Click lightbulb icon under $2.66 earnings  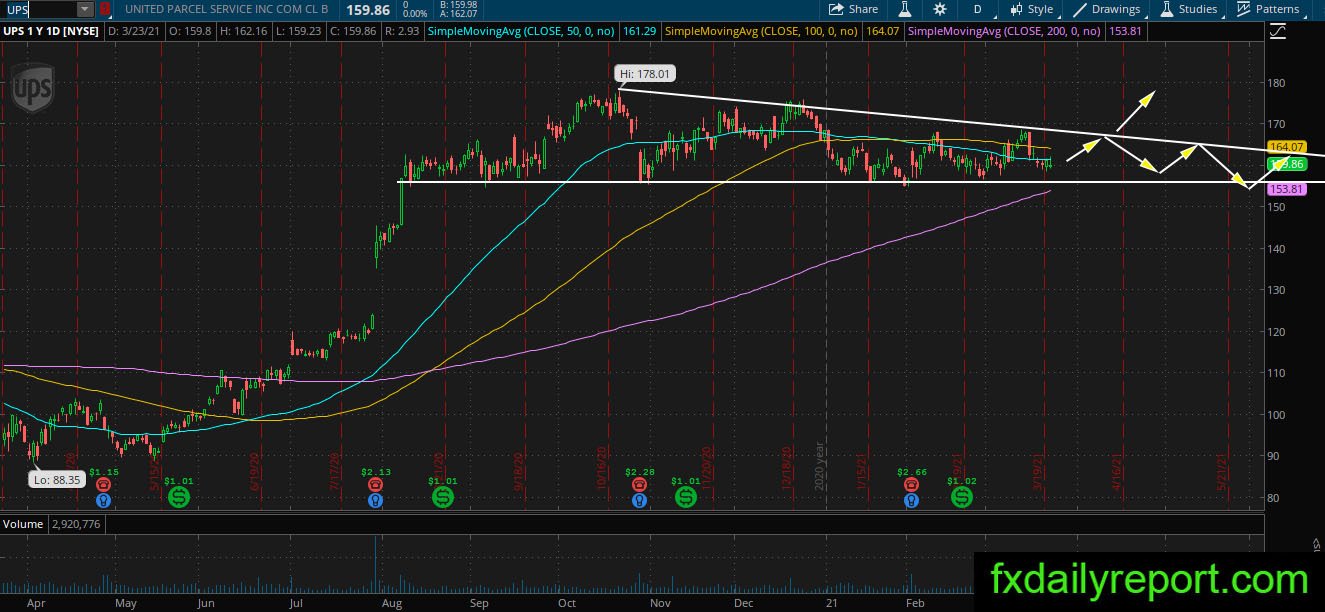tap(911, 500)
